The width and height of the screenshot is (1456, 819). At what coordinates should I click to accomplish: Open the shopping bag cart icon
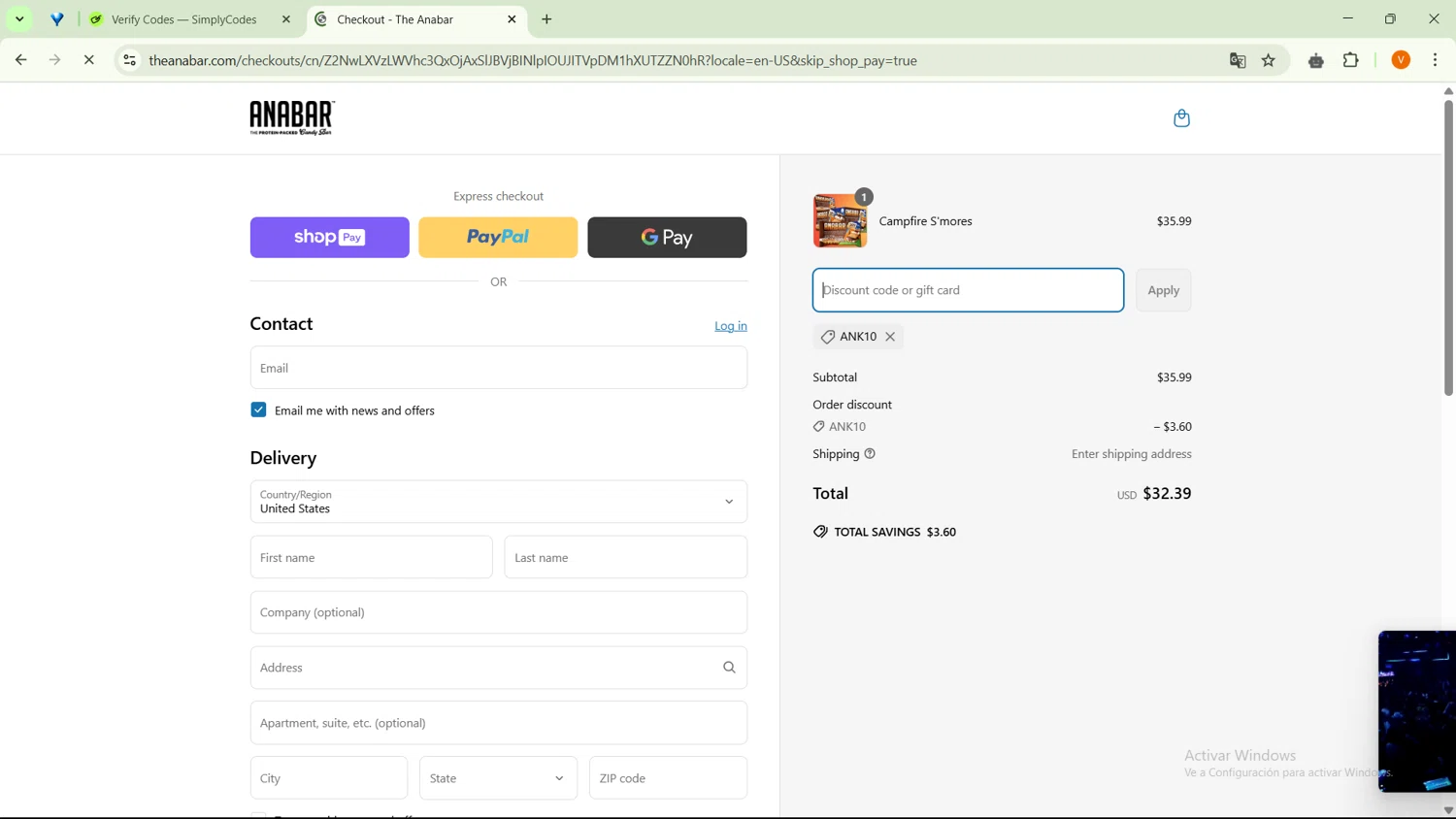point(1181,118)
